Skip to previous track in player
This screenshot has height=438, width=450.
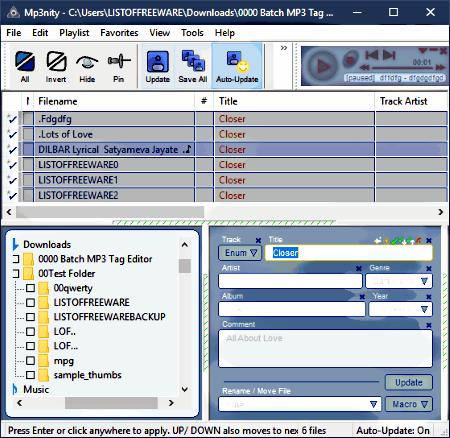point(372,55)
